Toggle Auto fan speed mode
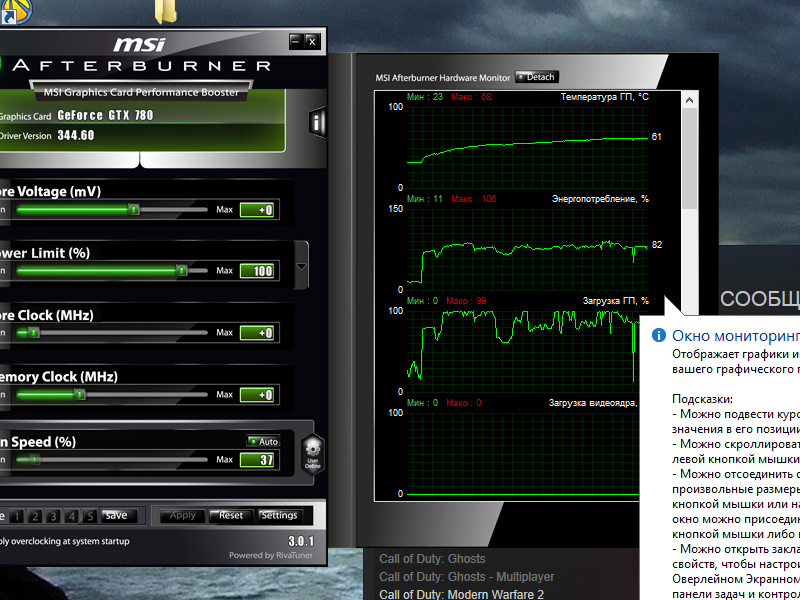800x600 pixels. (263, 441)
